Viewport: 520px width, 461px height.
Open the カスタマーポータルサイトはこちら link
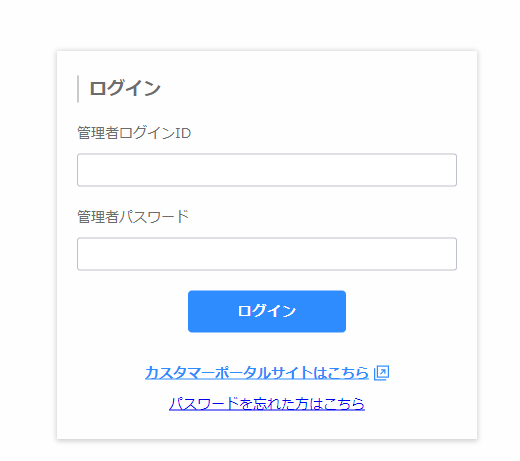click(257, 373)
